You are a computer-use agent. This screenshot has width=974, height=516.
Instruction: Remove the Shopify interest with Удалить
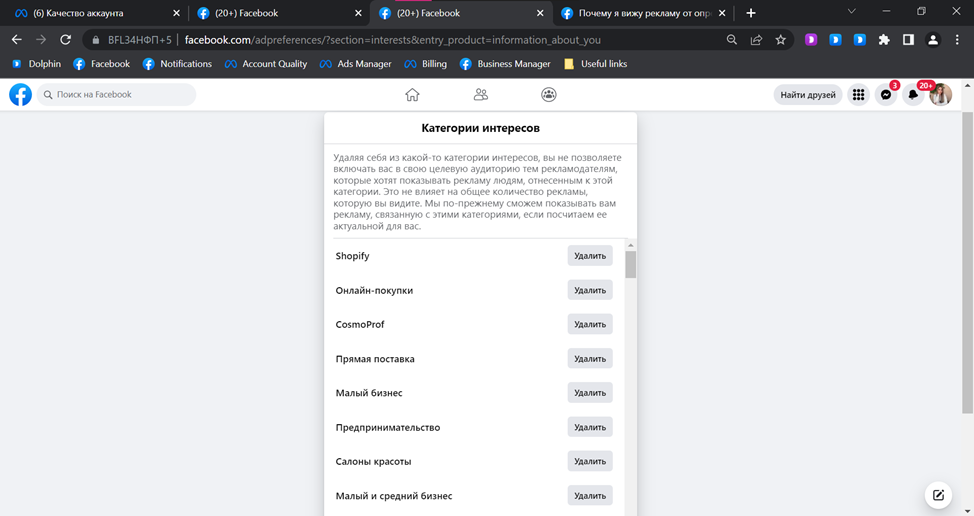coord(589,256)
